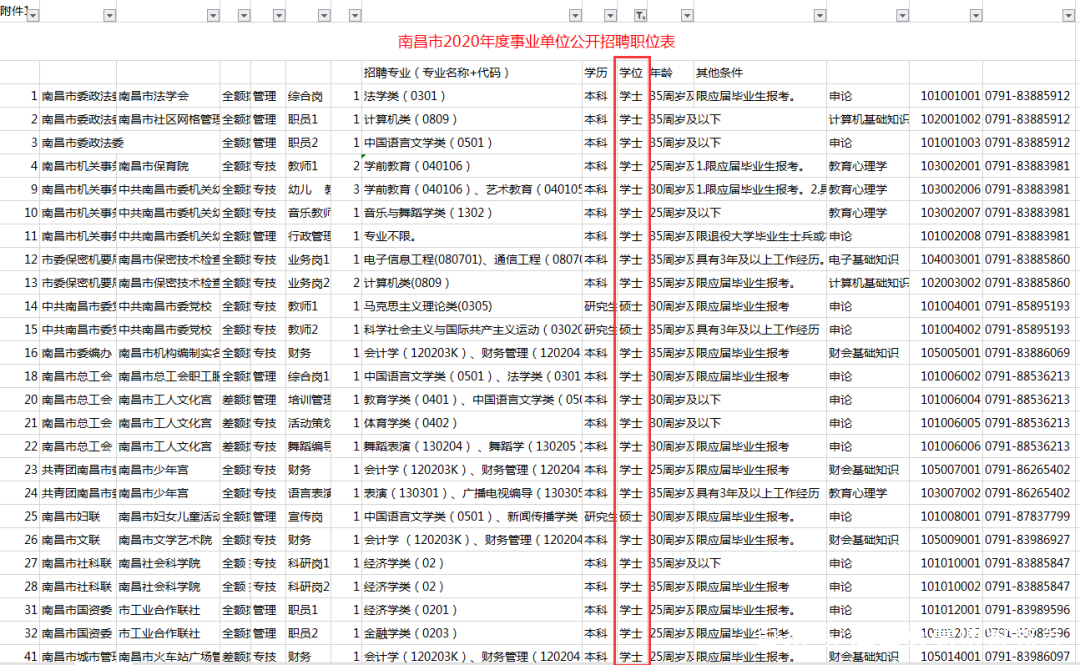Expand the dropdown on the unit name column
The height and width of the screenshot is (665, 1080).
[108, 15]
